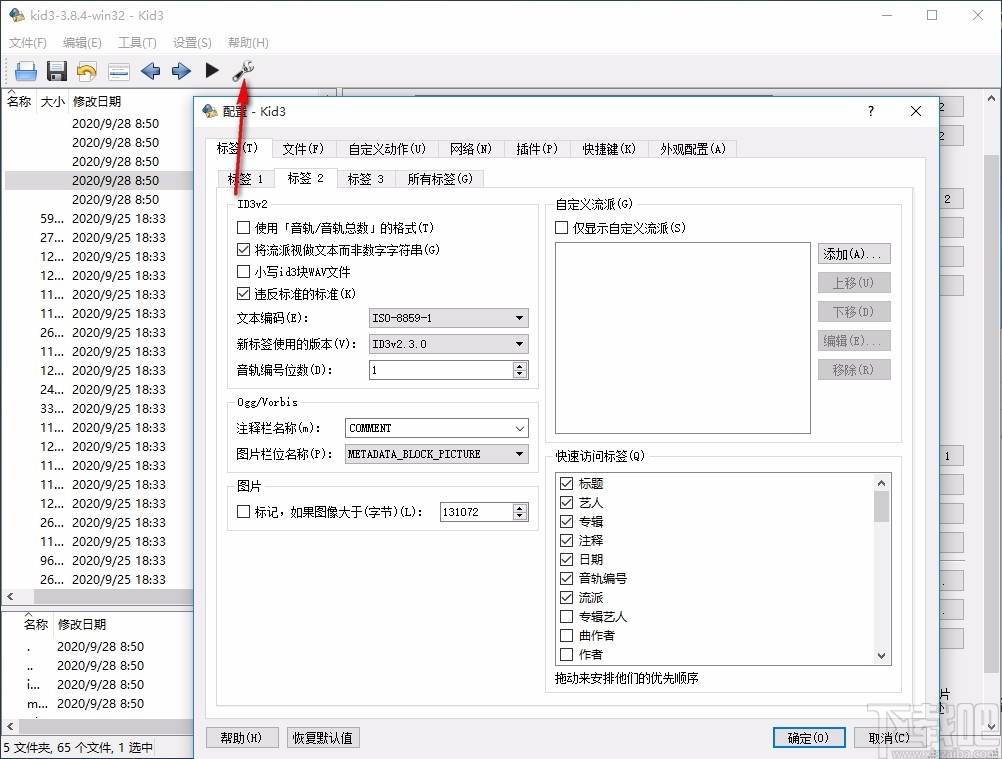Select 标签 3 sub-tab

click(366, 179)
